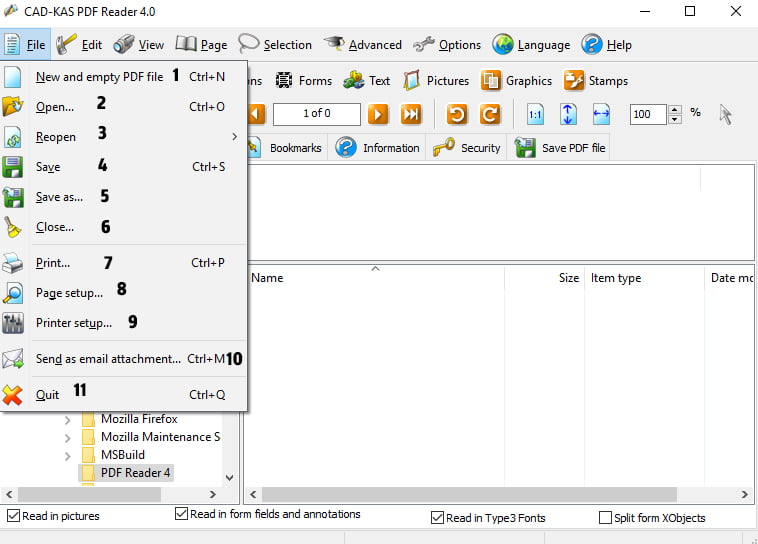Click the magnifier icon beside Page setup...
Image resolution: width=758 pixels, height=544 pixels.
pos(13,293)
